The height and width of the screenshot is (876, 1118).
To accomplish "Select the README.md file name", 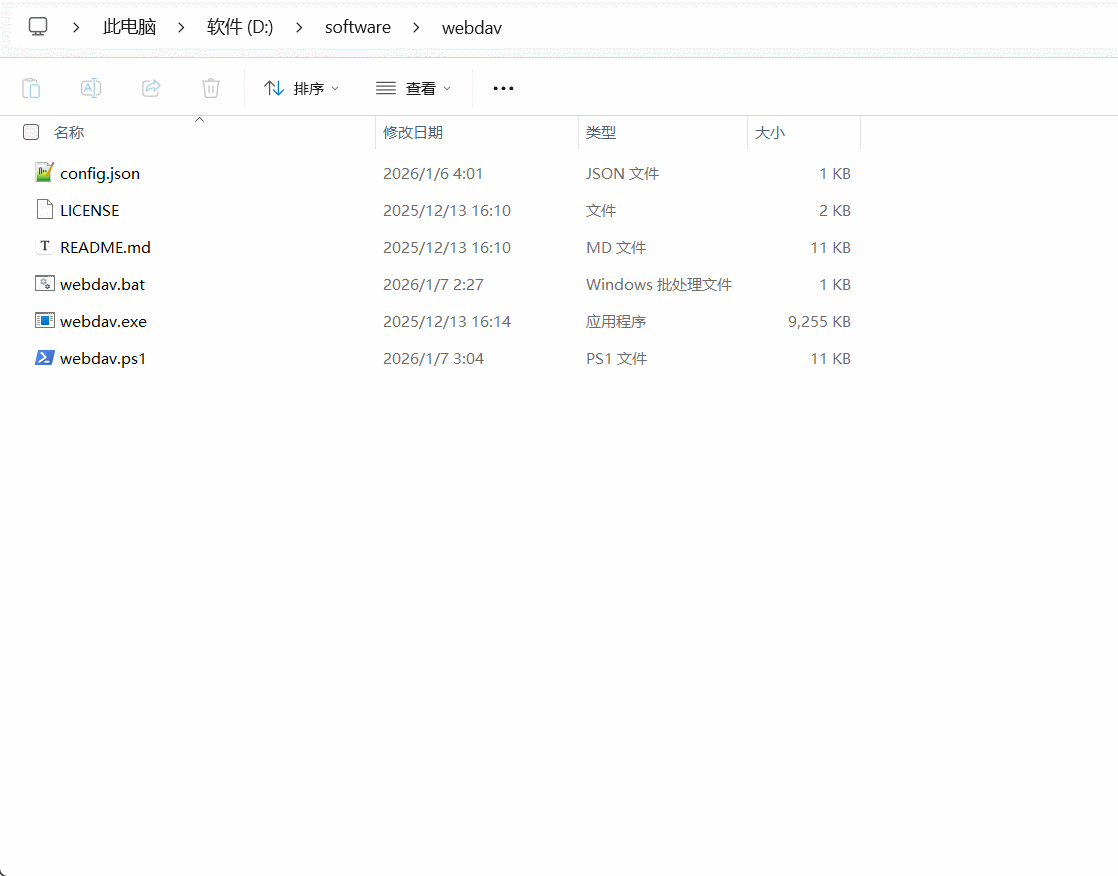I will [106, 247].
